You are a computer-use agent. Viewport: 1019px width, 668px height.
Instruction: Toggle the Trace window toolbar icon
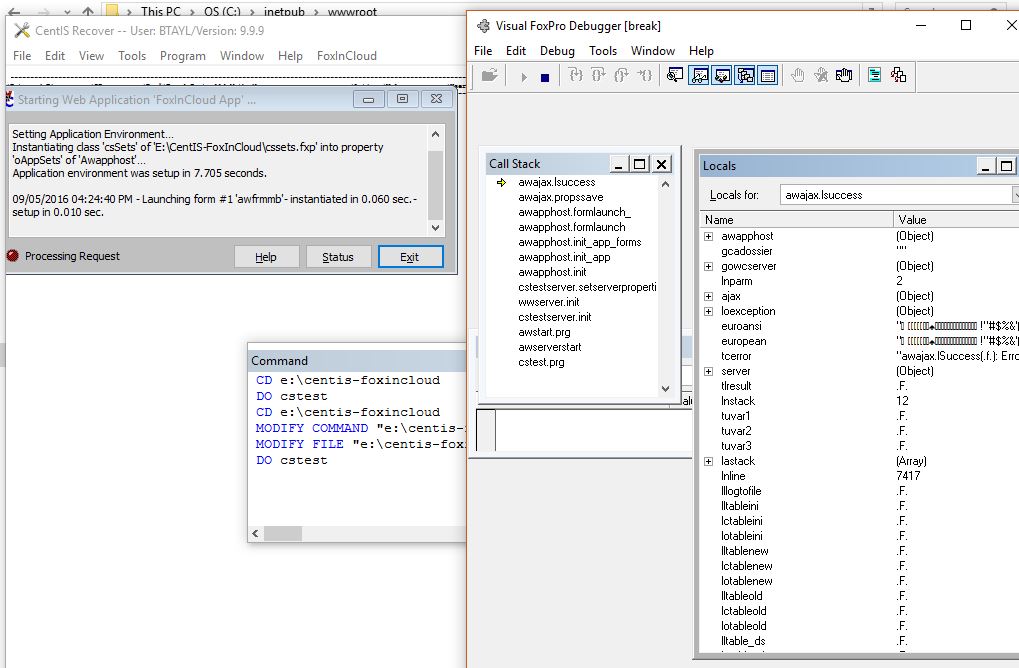(675, 75)
